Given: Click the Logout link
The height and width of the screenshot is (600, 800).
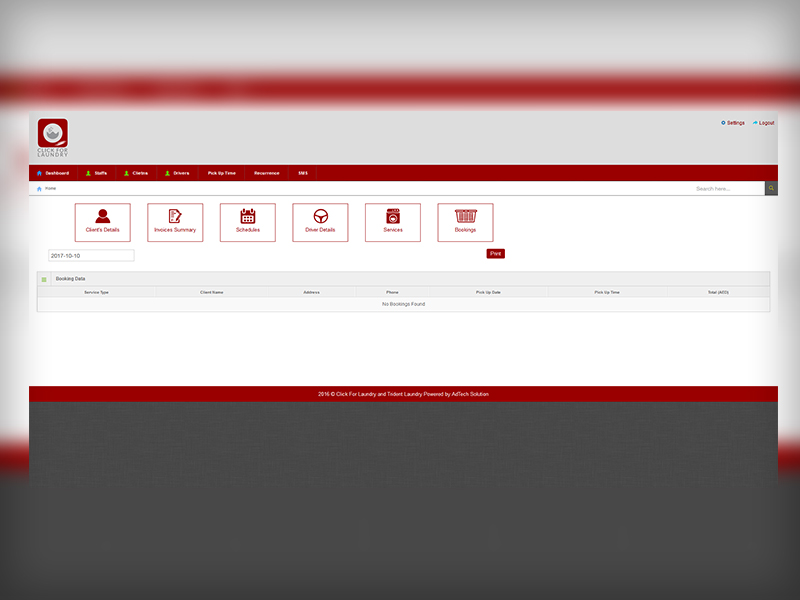Looking at the screenshot, I should click(764, 123).
